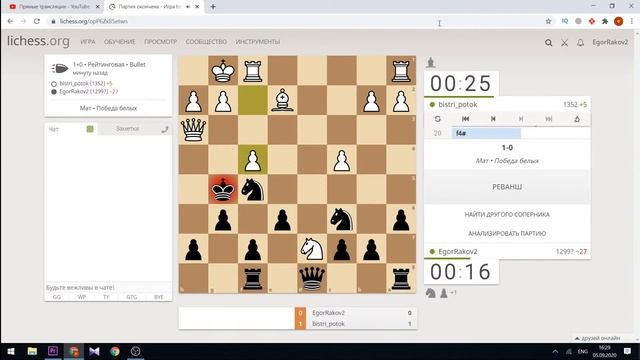Send GTG preset chat message

(131, 297)
